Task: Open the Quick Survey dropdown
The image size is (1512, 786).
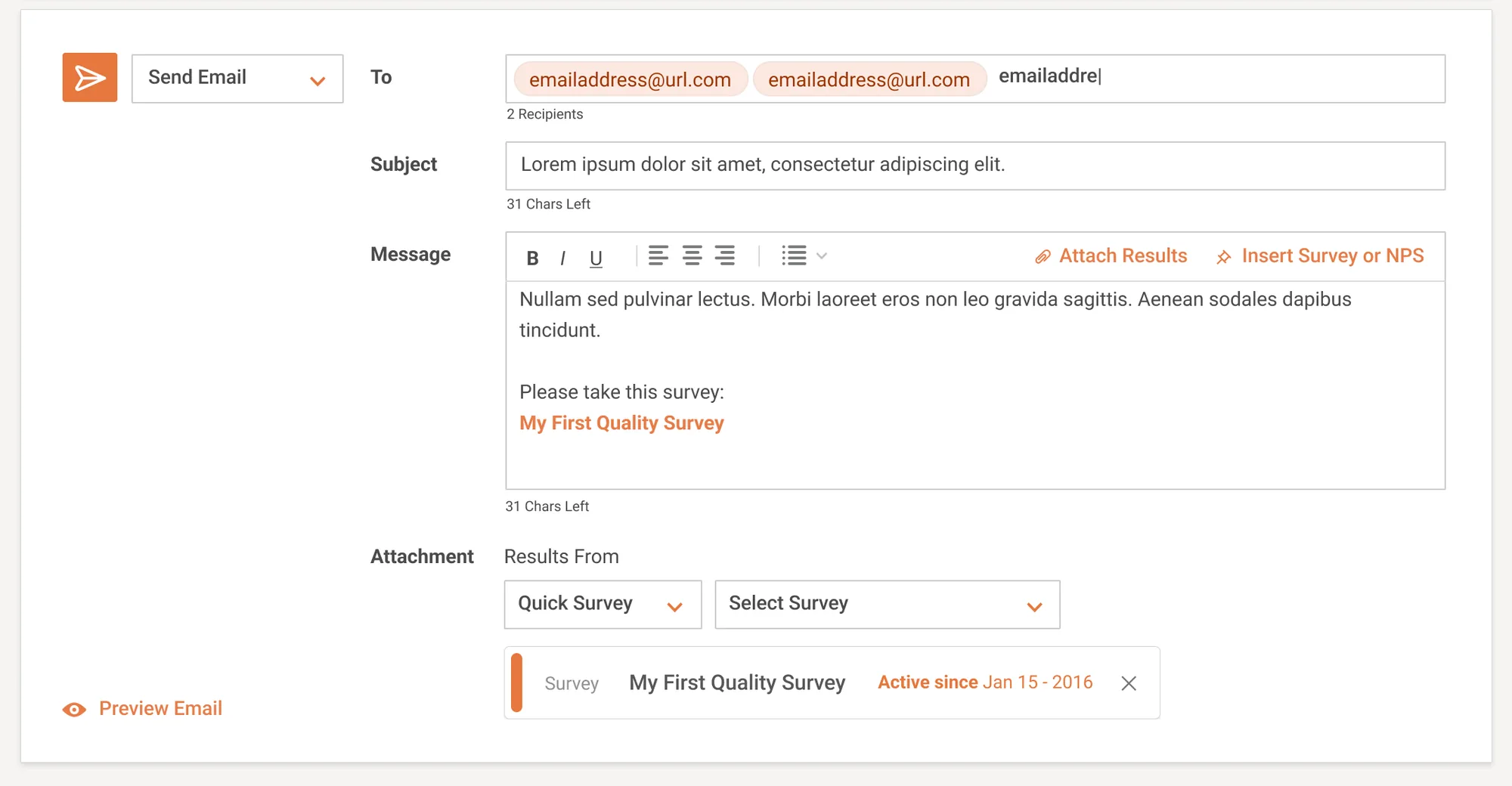Action: coord(603,605)
